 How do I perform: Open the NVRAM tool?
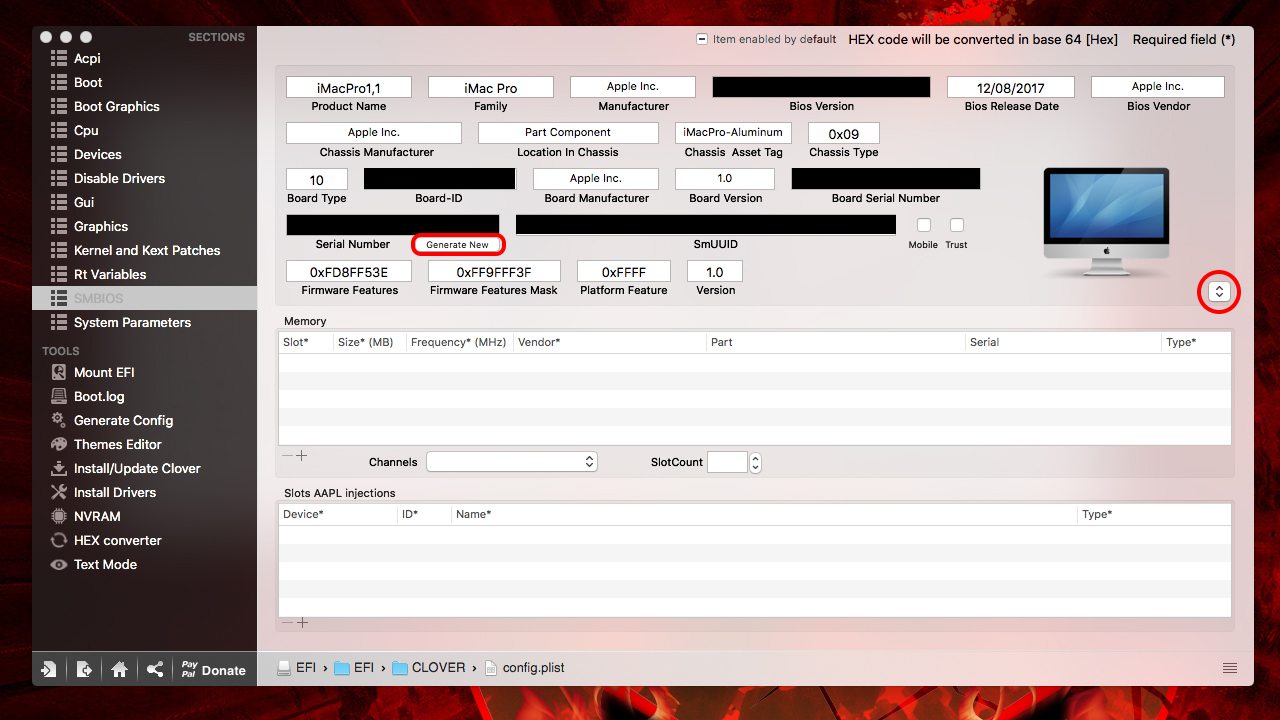tap(97, 516)
